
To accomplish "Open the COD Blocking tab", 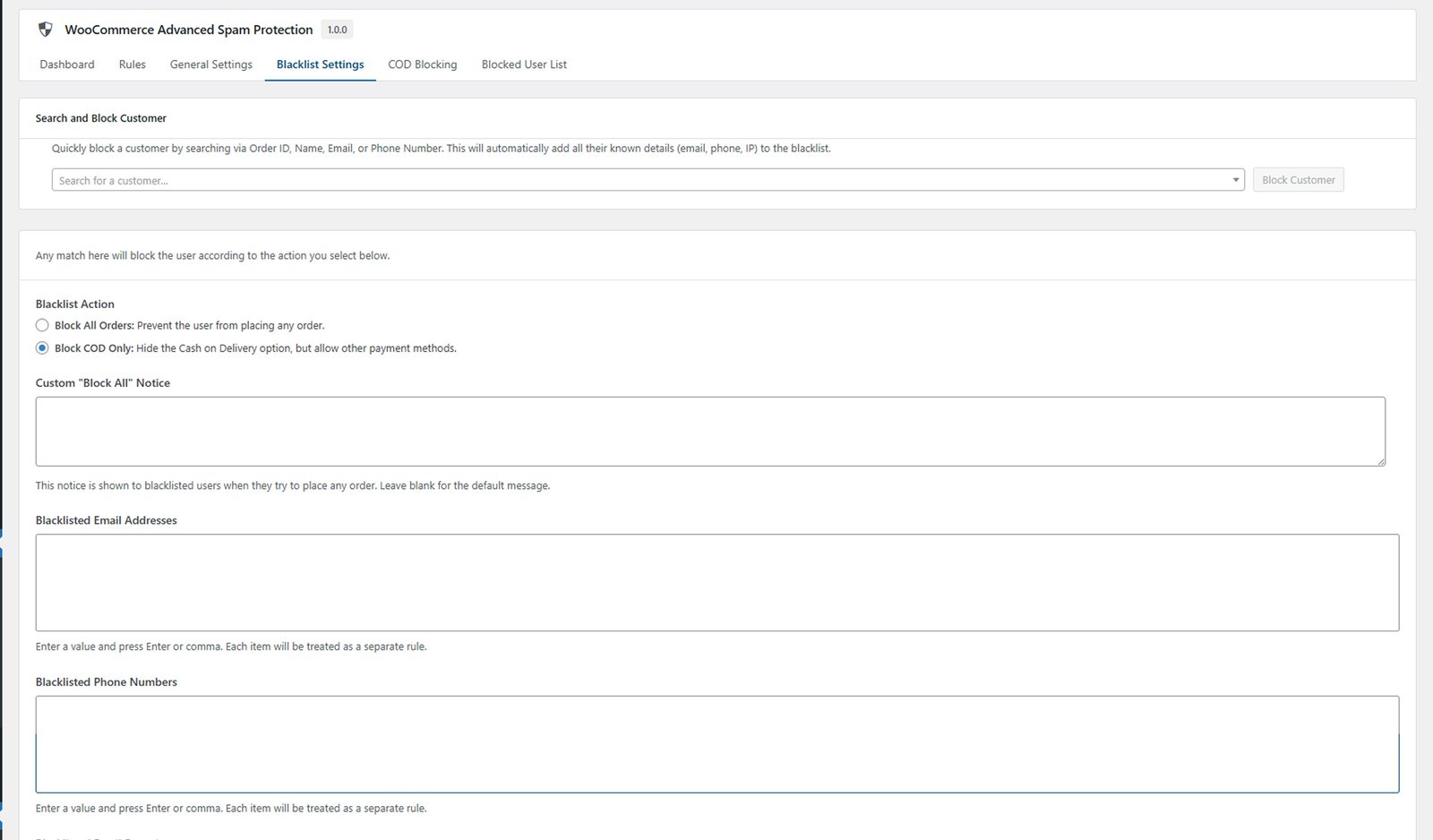I will (x=423, y=64).
